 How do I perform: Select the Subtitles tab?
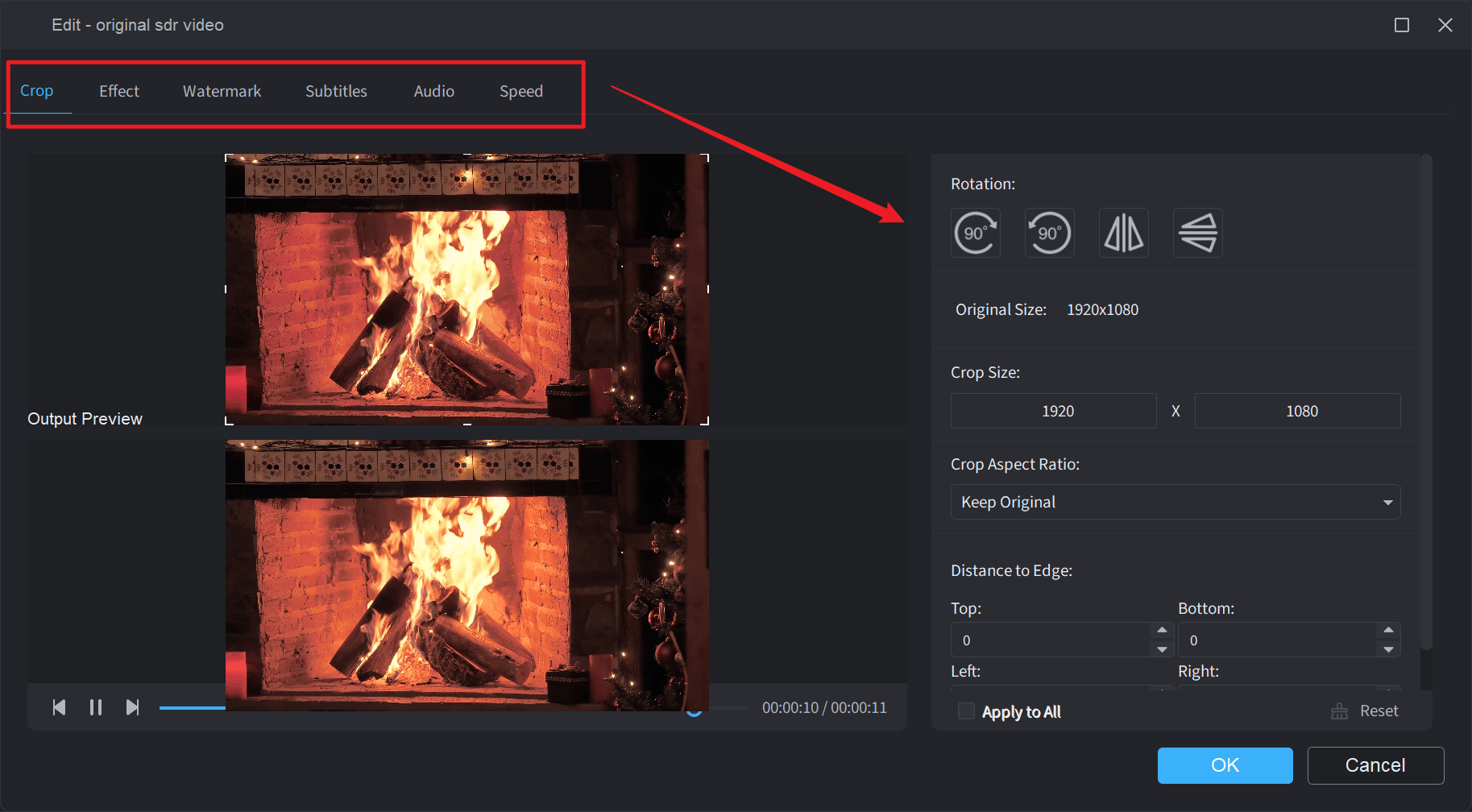point(336,91)
